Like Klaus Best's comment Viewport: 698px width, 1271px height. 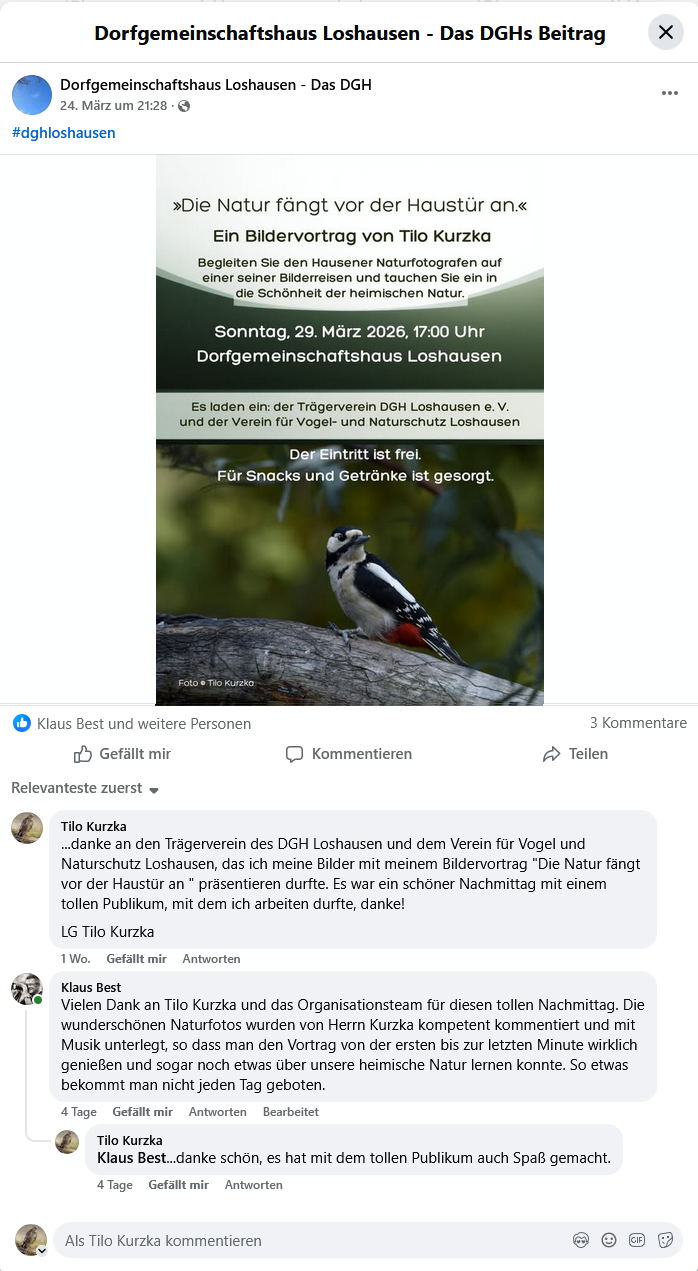142,1112
